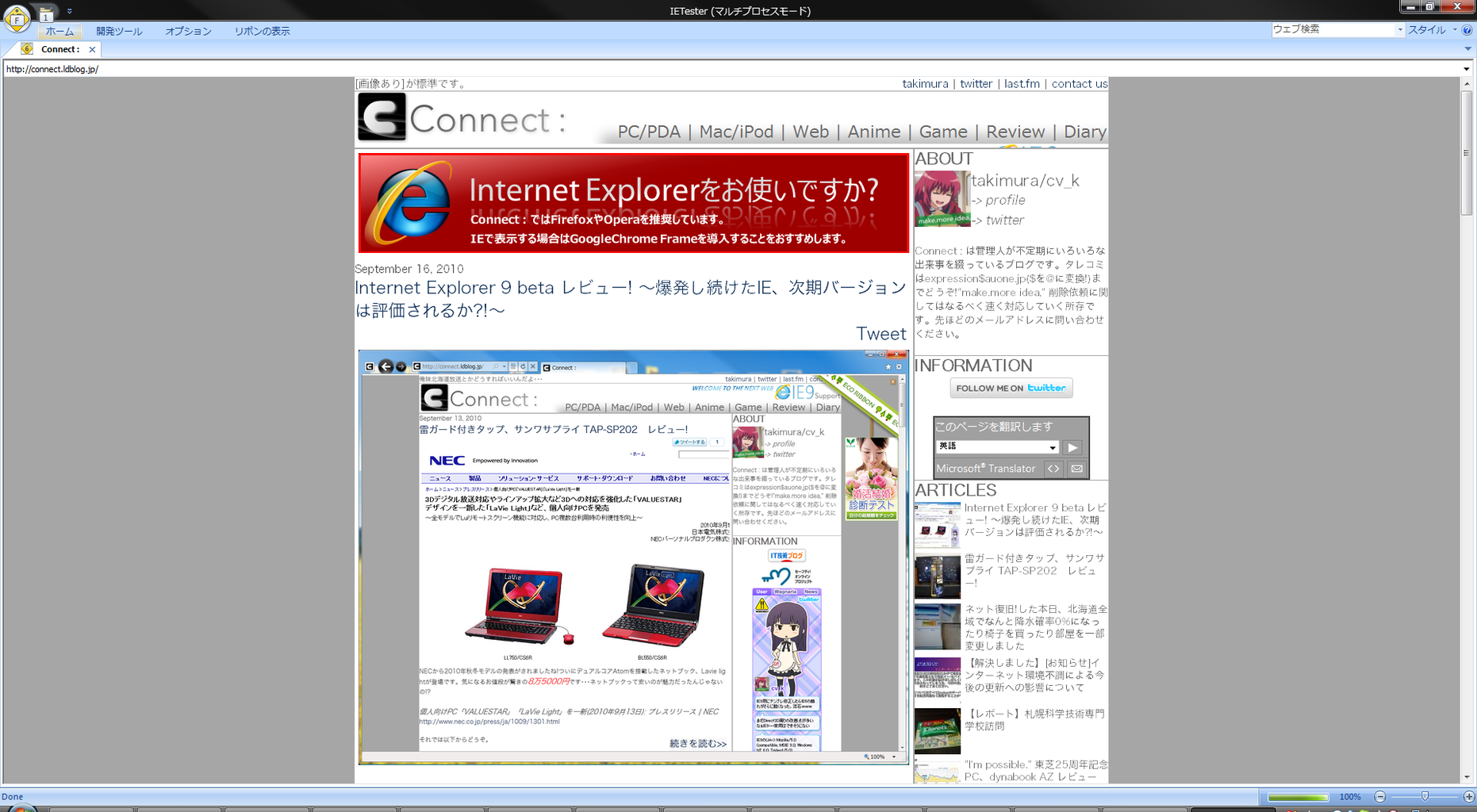
Task: Click the Follow me on Twitter button
Action: [1011, 388]
